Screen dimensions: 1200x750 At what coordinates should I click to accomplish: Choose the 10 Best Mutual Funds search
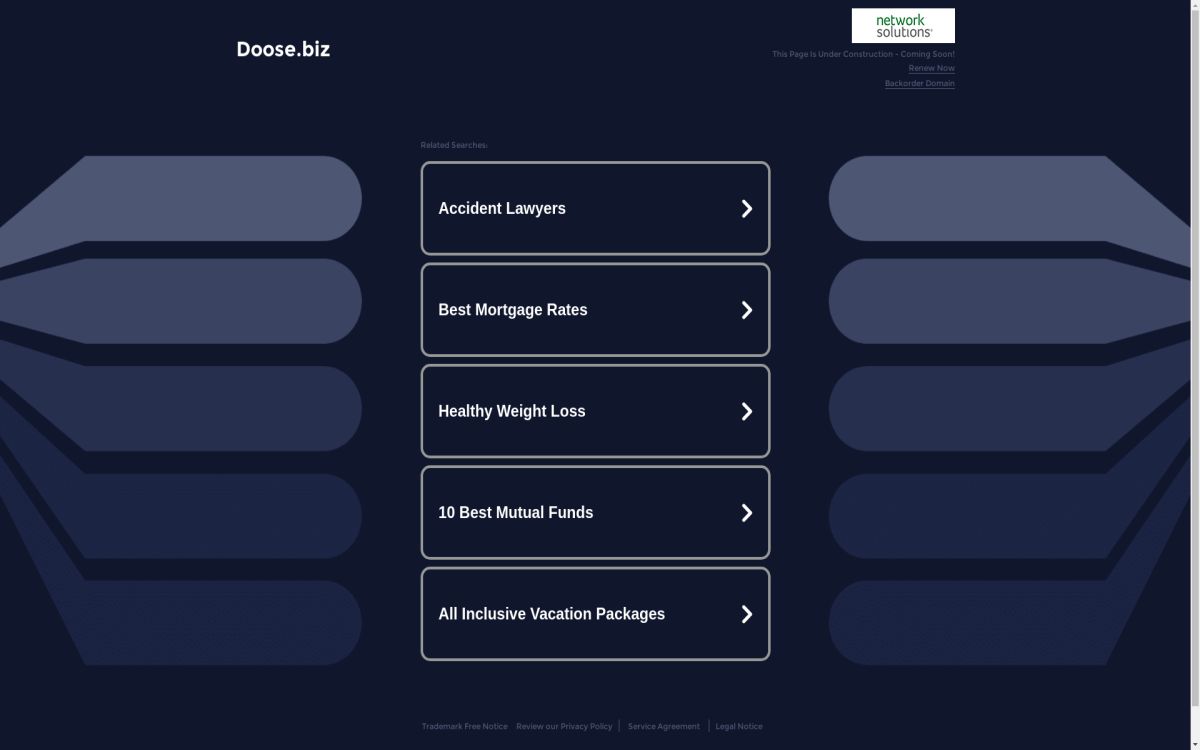click(x=516, y=513)
